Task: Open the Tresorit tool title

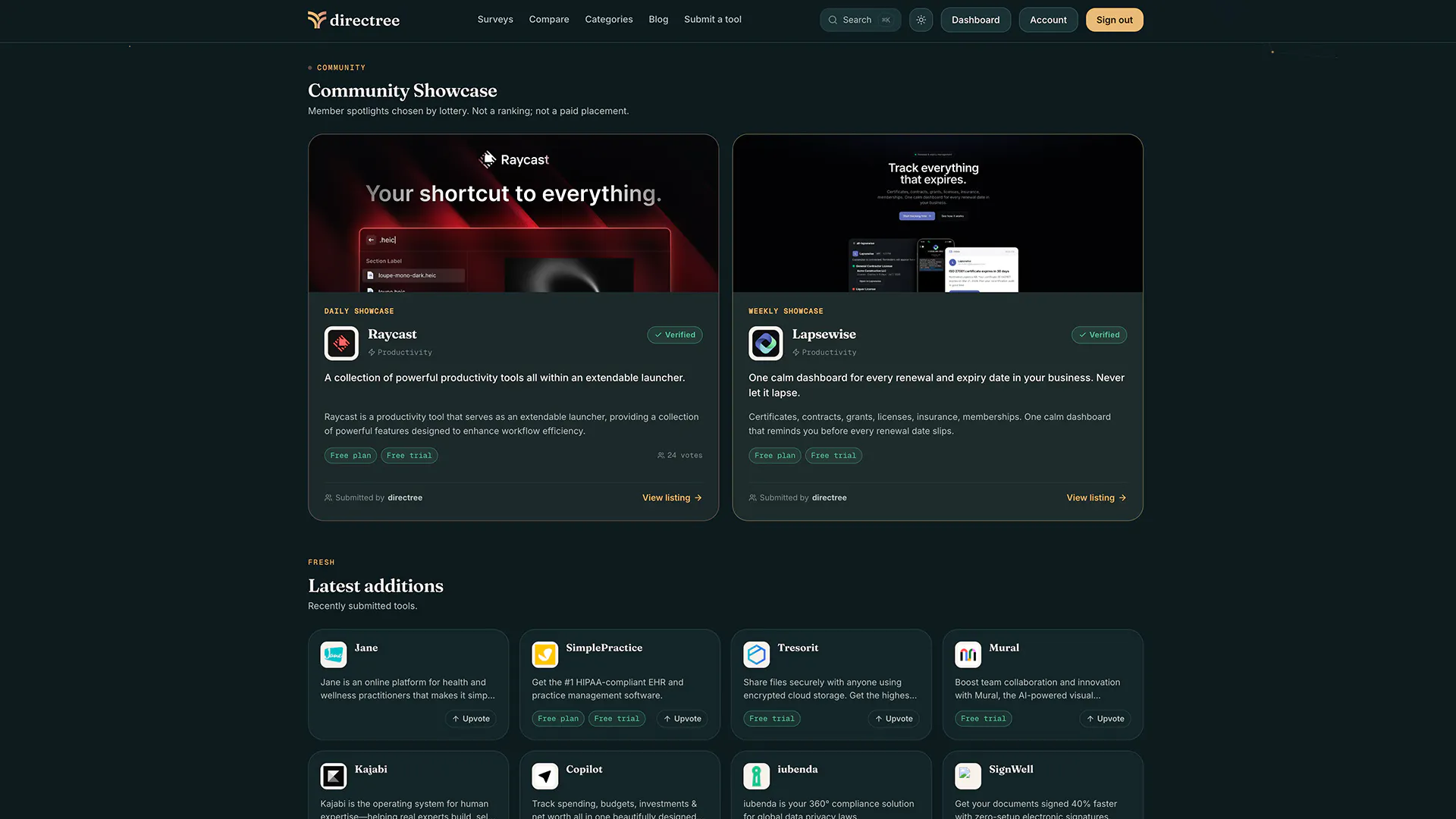Action: coord(798,648)
